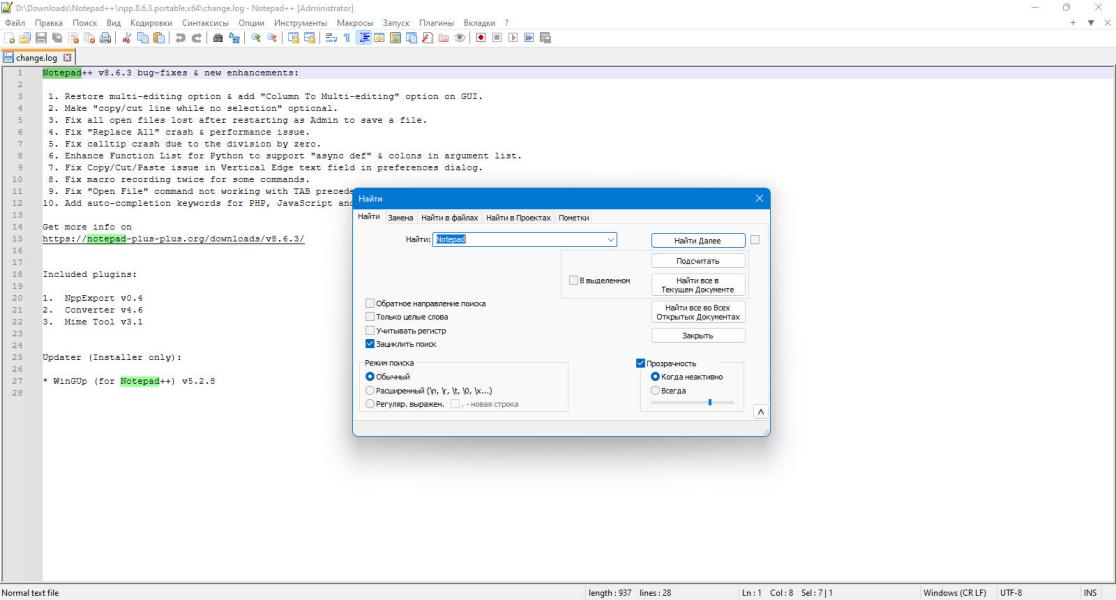Click 'Найти все во Всех Открытых Документах'
This screenshot has width=1116, height=600.
click(698, 312)
